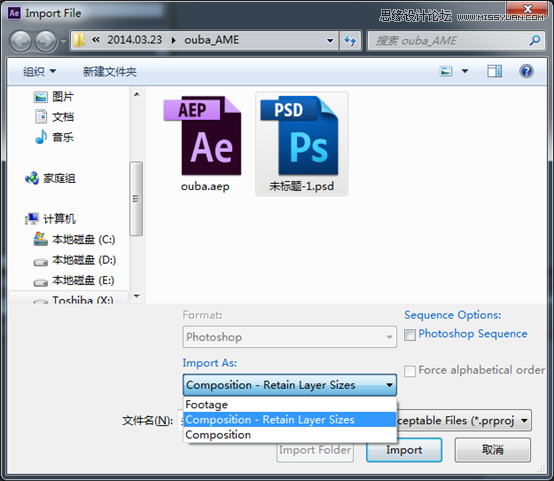Image resolution: width=554 pixels, height=481 pixels.
Task: Create a new folder with 新建文件夹
Action: [x=110, y=72]
